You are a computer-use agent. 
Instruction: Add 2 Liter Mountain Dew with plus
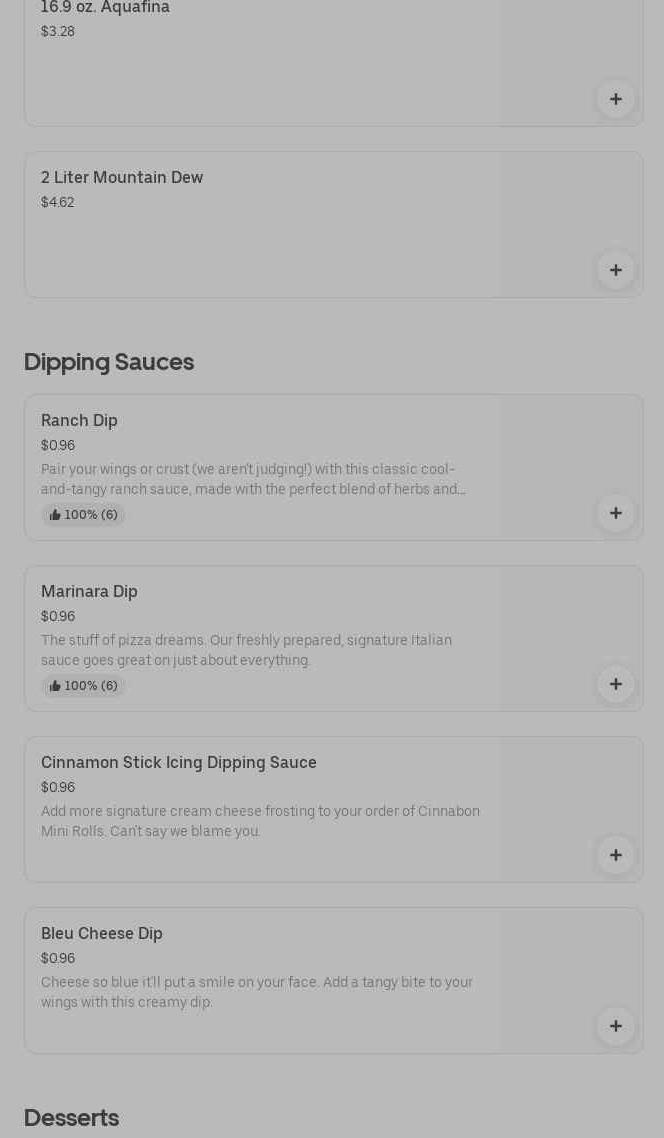click(x=615, y=270)
